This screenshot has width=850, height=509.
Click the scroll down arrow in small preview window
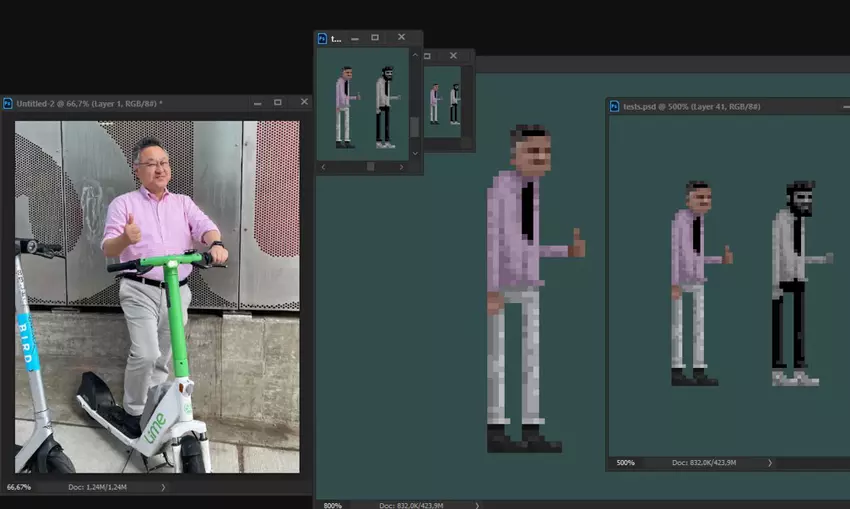pyautogui.click(x=415, y=153)
